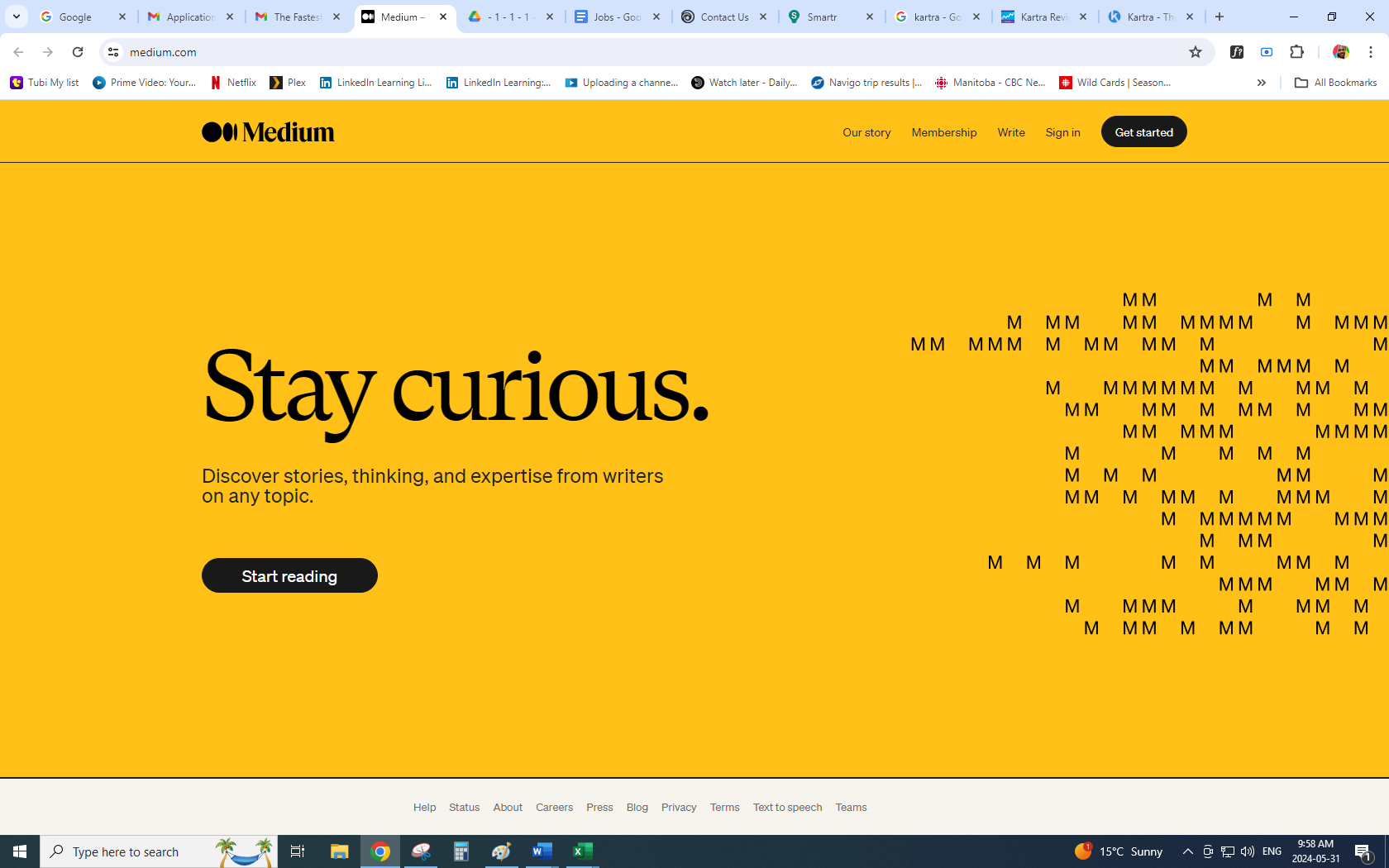This screenshot has height=868, width=1389.
Task: Click the Medium logo in header
Action: 268,132
